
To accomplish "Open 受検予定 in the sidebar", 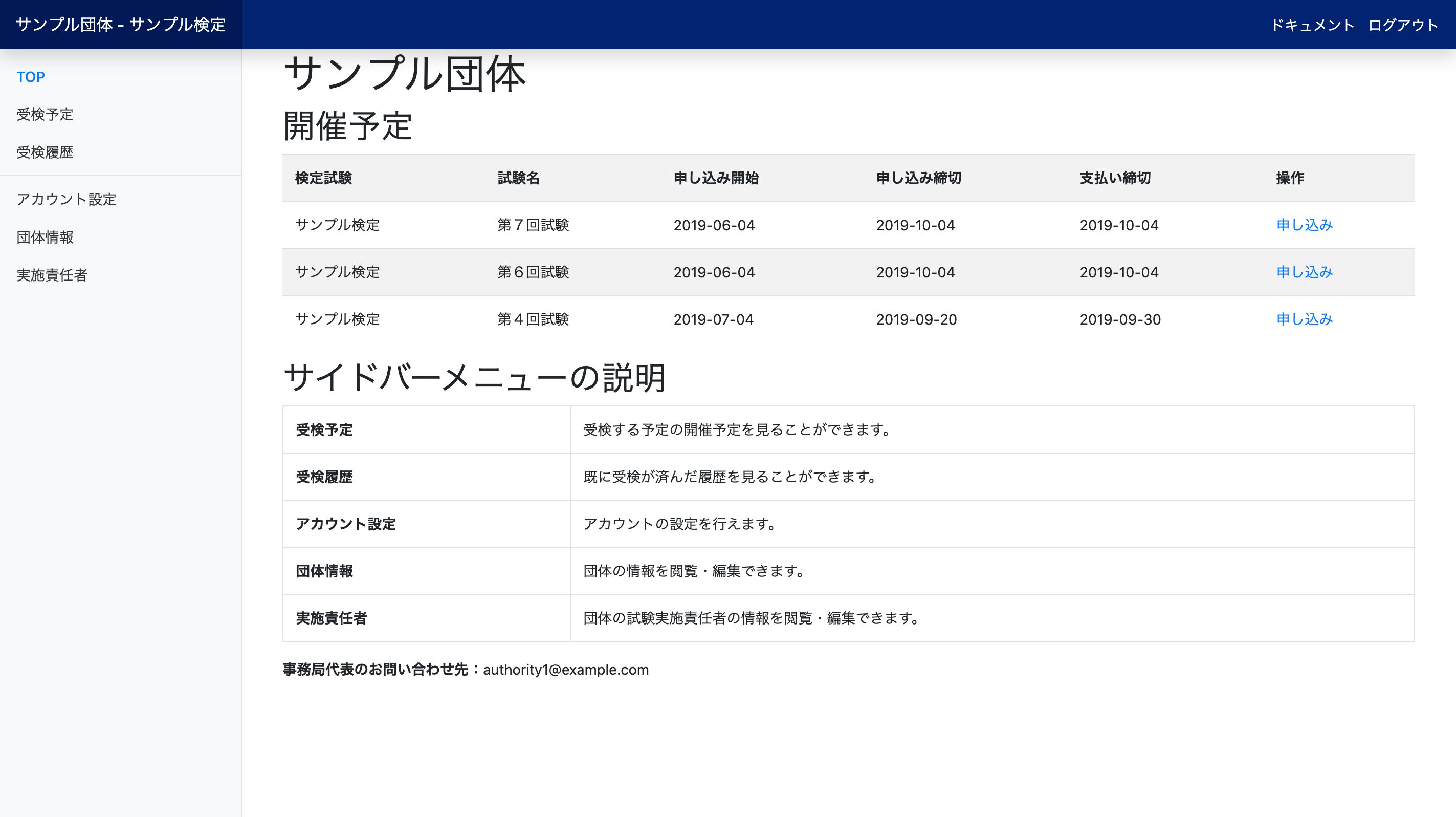I will pyautogui.click(x=45, y=114).
